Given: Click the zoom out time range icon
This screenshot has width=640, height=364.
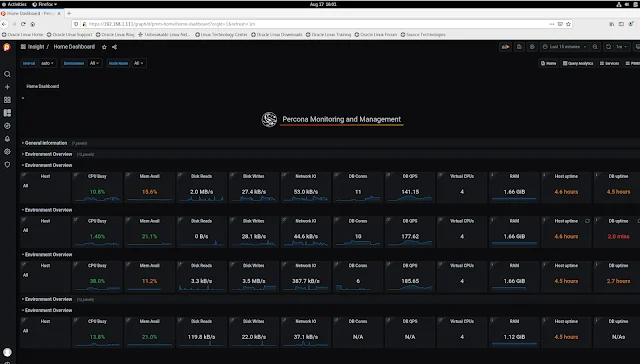Looking at the screenshot, I should tap(595, 47).
